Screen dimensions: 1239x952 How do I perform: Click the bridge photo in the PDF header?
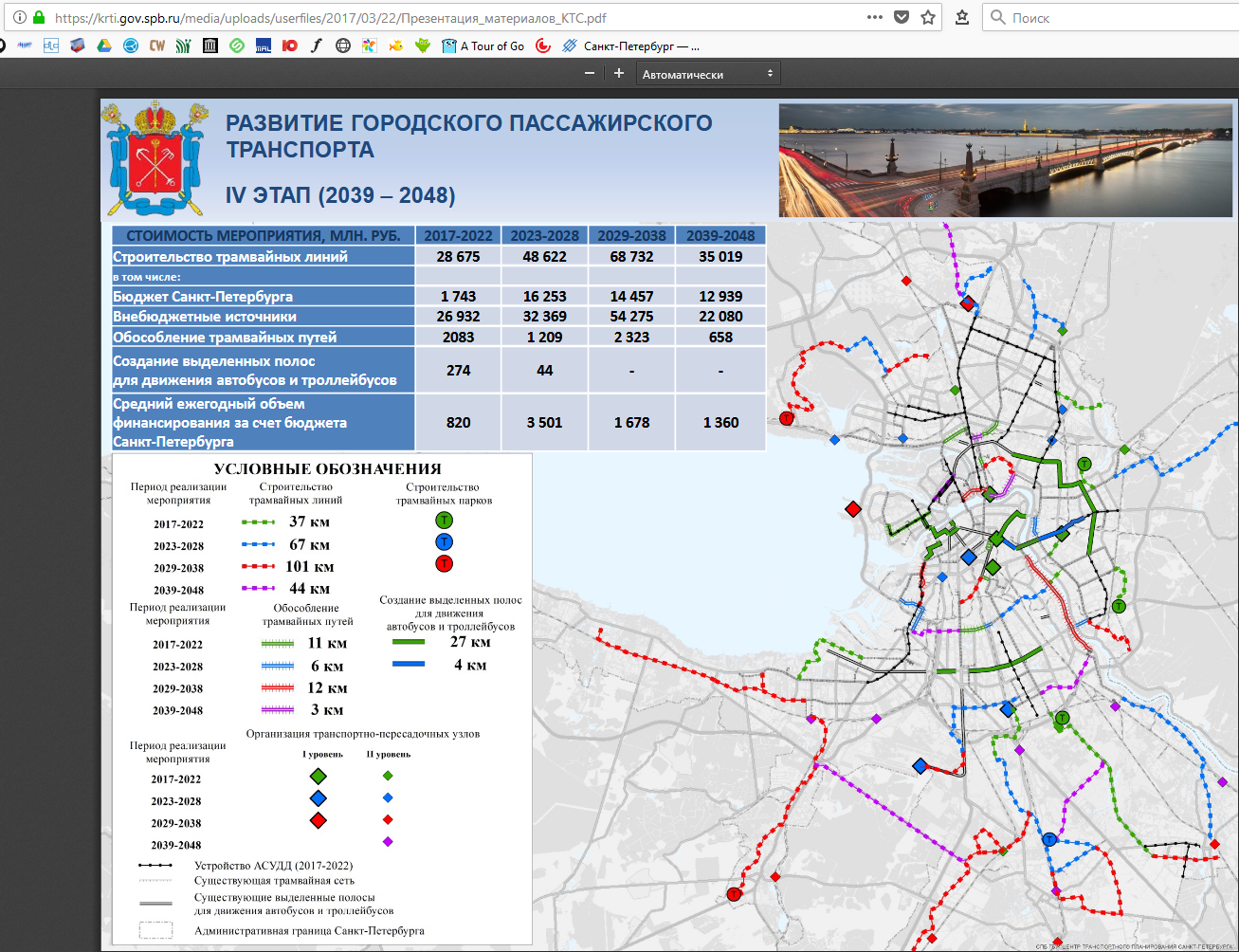(1008, 160)
